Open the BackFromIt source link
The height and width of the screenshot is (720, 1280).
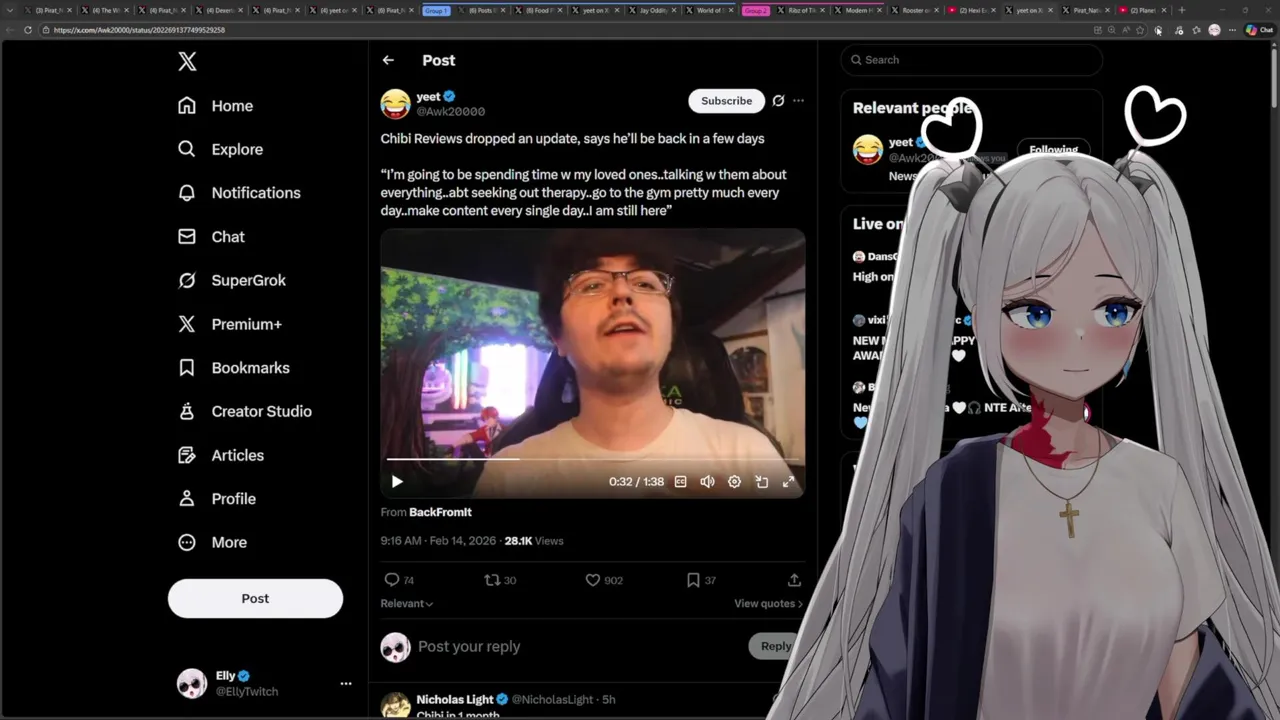pos(440,512)
